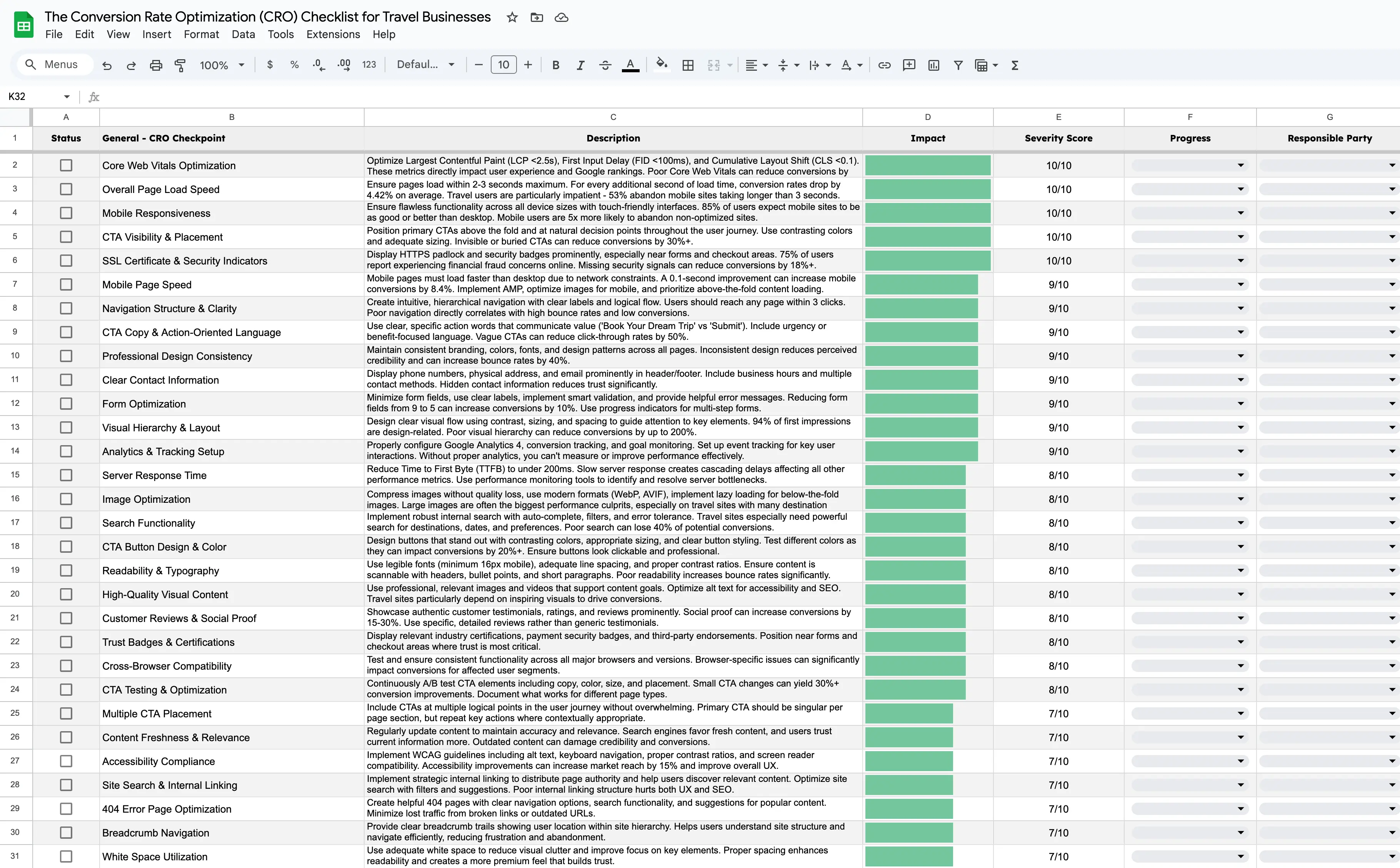1400x868 pixels.
Task: Select the Paint format tool
Action: click(180, 65)
